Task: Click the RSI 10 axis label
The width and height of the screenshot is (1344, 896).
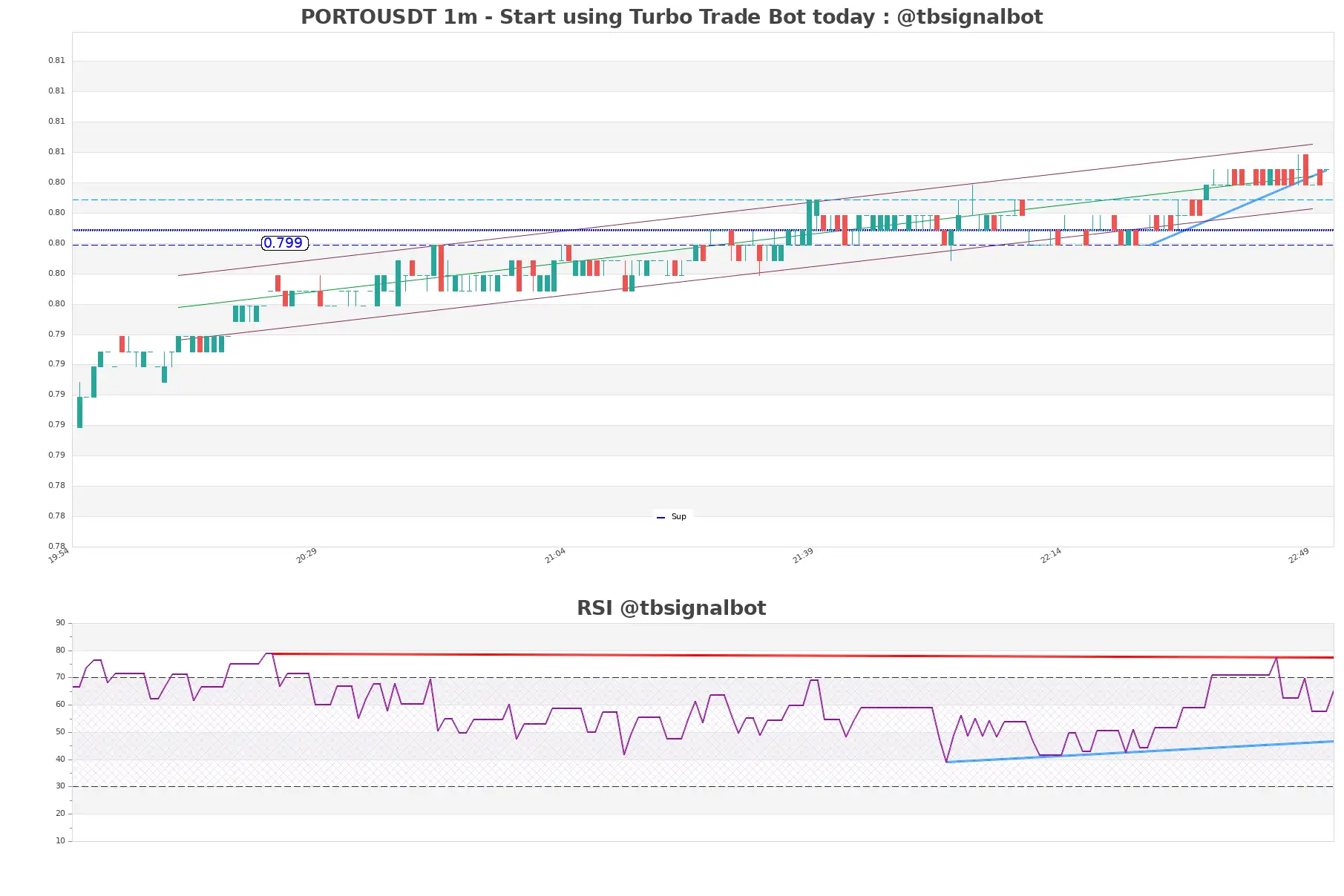Action: 60,841
